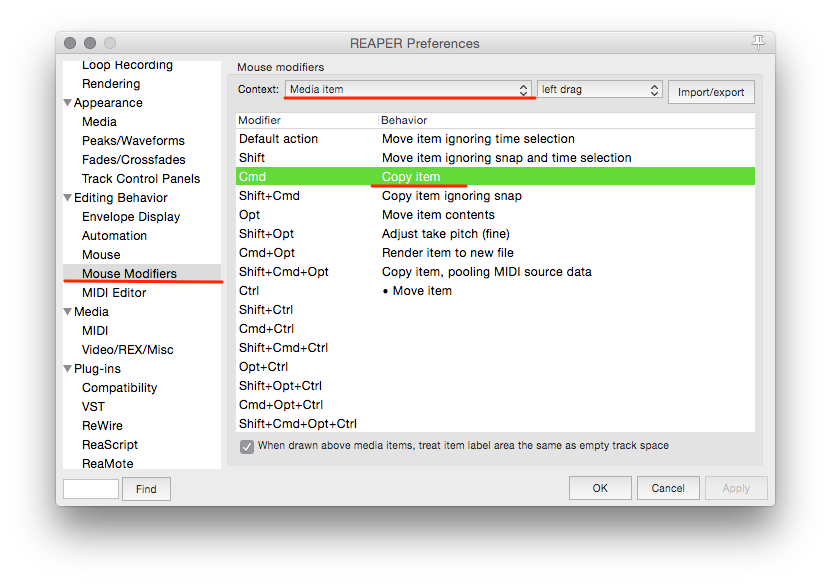Collapse the Editing Behavior tree section

67,197
